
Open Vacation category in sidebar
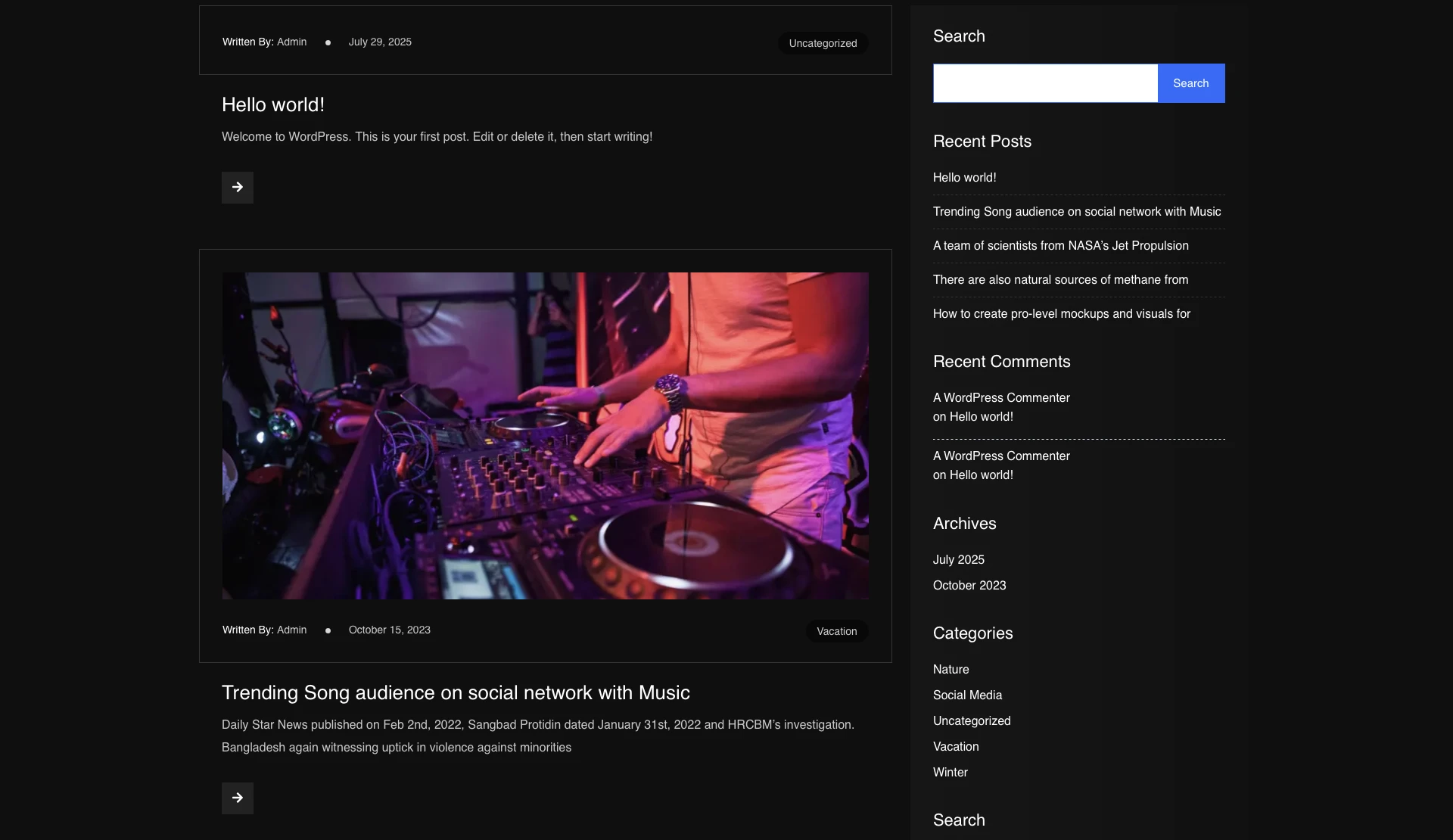pos(956,747)
